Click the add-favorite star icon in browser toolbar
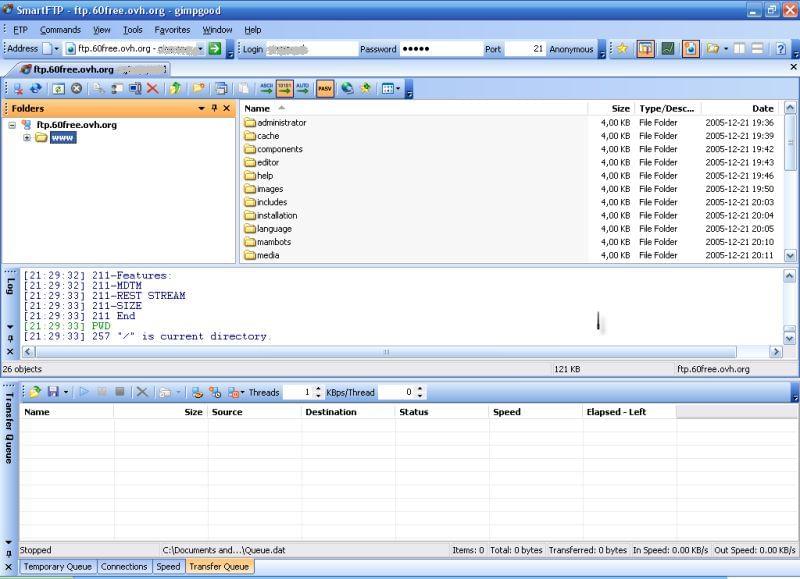Viewport: 800px width, 579px height. point(365,89)
